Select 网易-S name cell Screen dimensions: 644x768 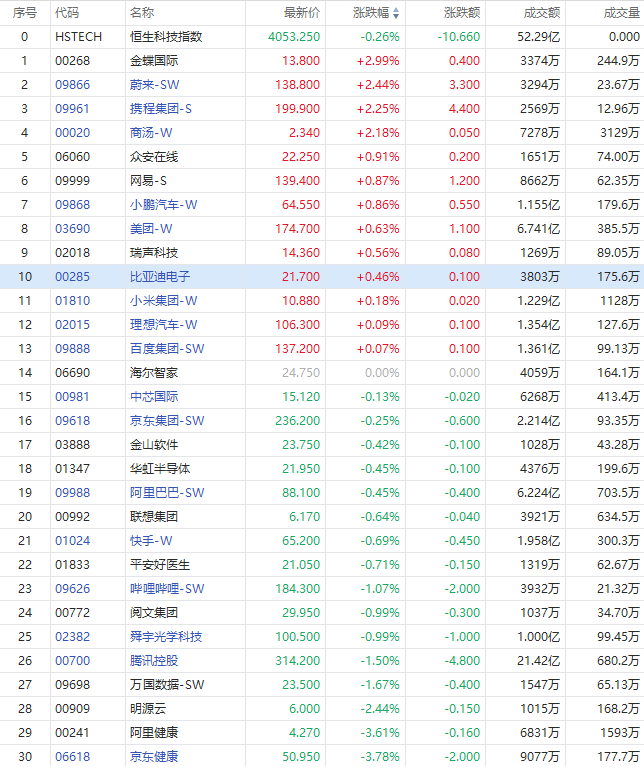148,181
